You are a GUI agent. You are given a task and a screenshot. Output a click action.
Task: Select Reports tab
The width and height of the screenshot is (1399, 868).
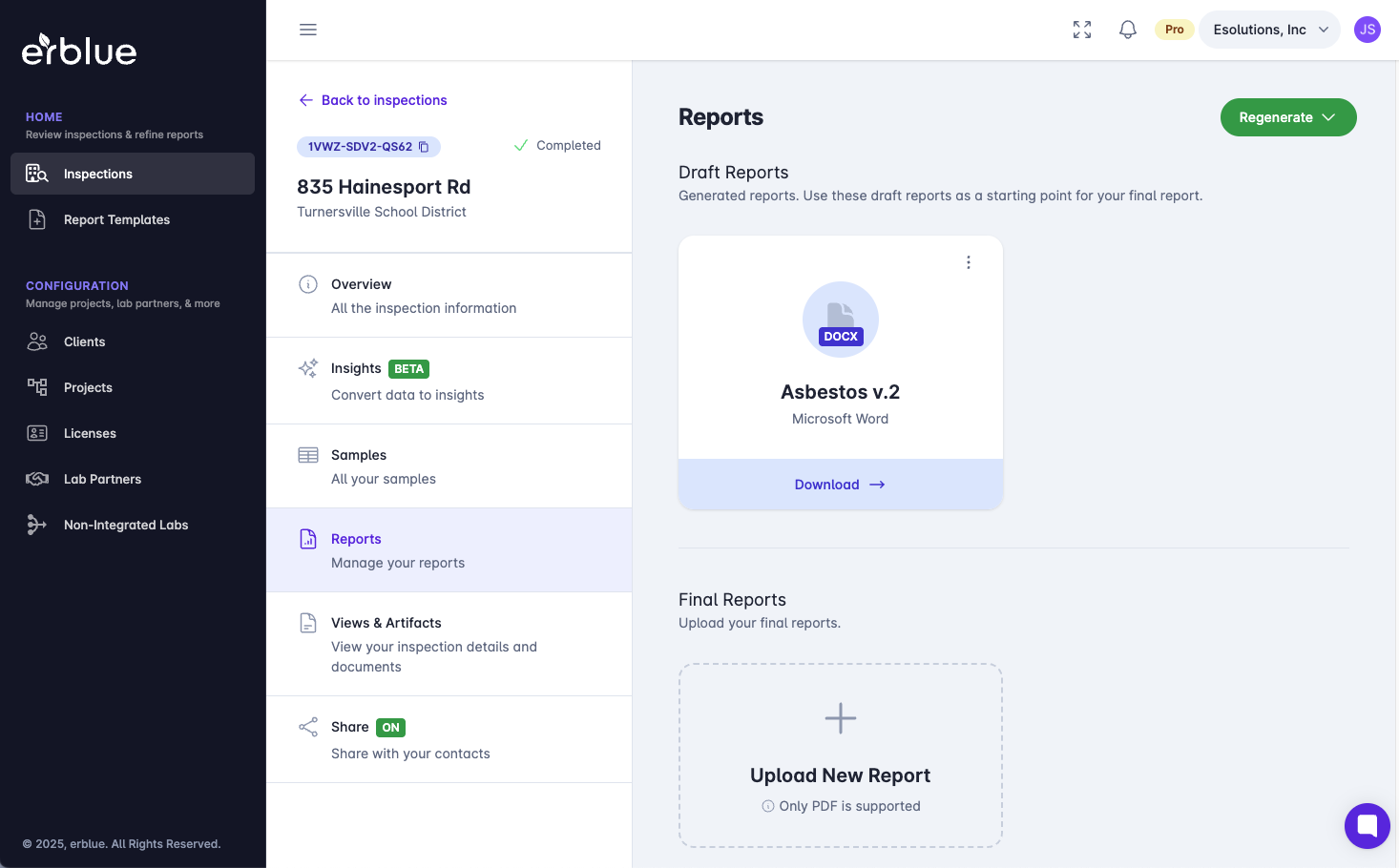tap(449, 550)
